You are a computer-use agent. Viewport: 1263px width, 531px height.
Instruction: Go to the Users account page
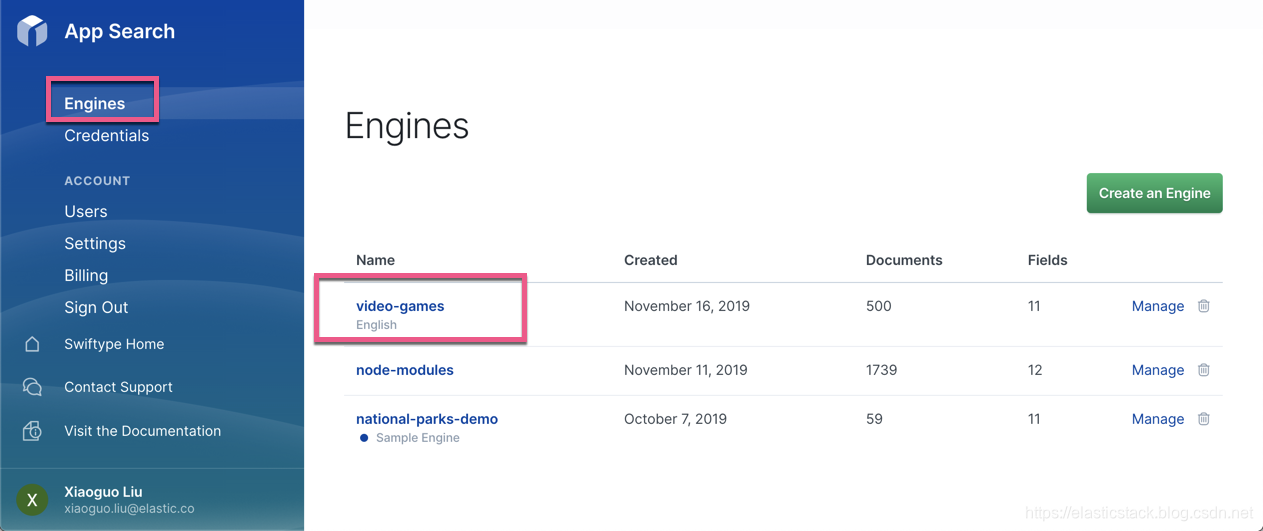pyautogui.click(x=86, y=212)
